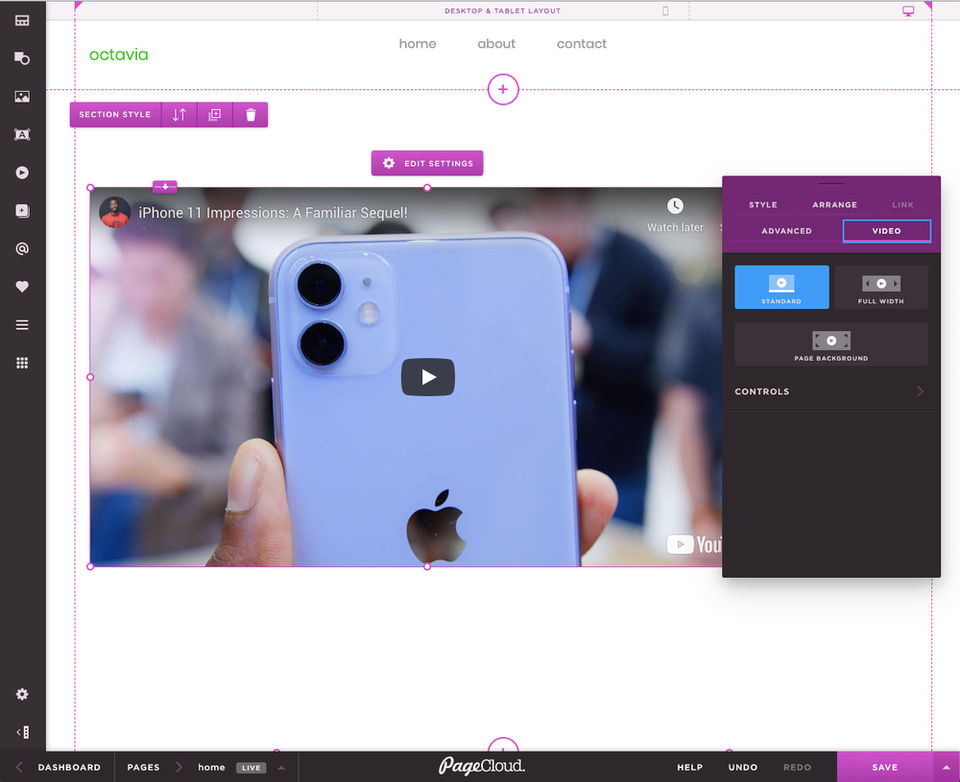Viewport: 960px width, 782px height.
Task: Switch to mobile layout icon
Action: coord(666,10)
